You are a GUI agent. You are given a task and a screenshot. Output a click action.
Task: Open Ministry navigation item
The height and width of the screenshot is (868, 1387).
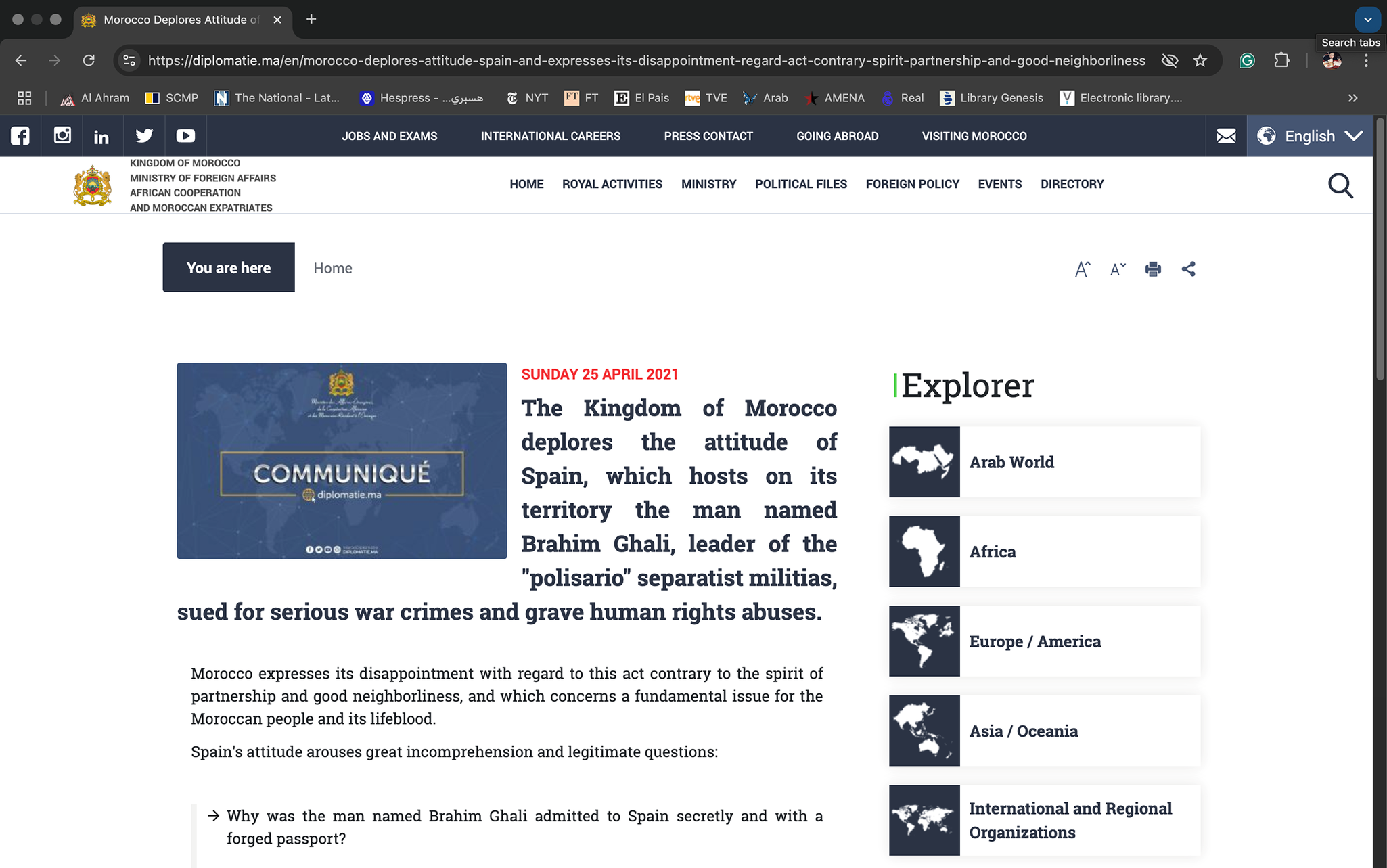tap(708, 184)
